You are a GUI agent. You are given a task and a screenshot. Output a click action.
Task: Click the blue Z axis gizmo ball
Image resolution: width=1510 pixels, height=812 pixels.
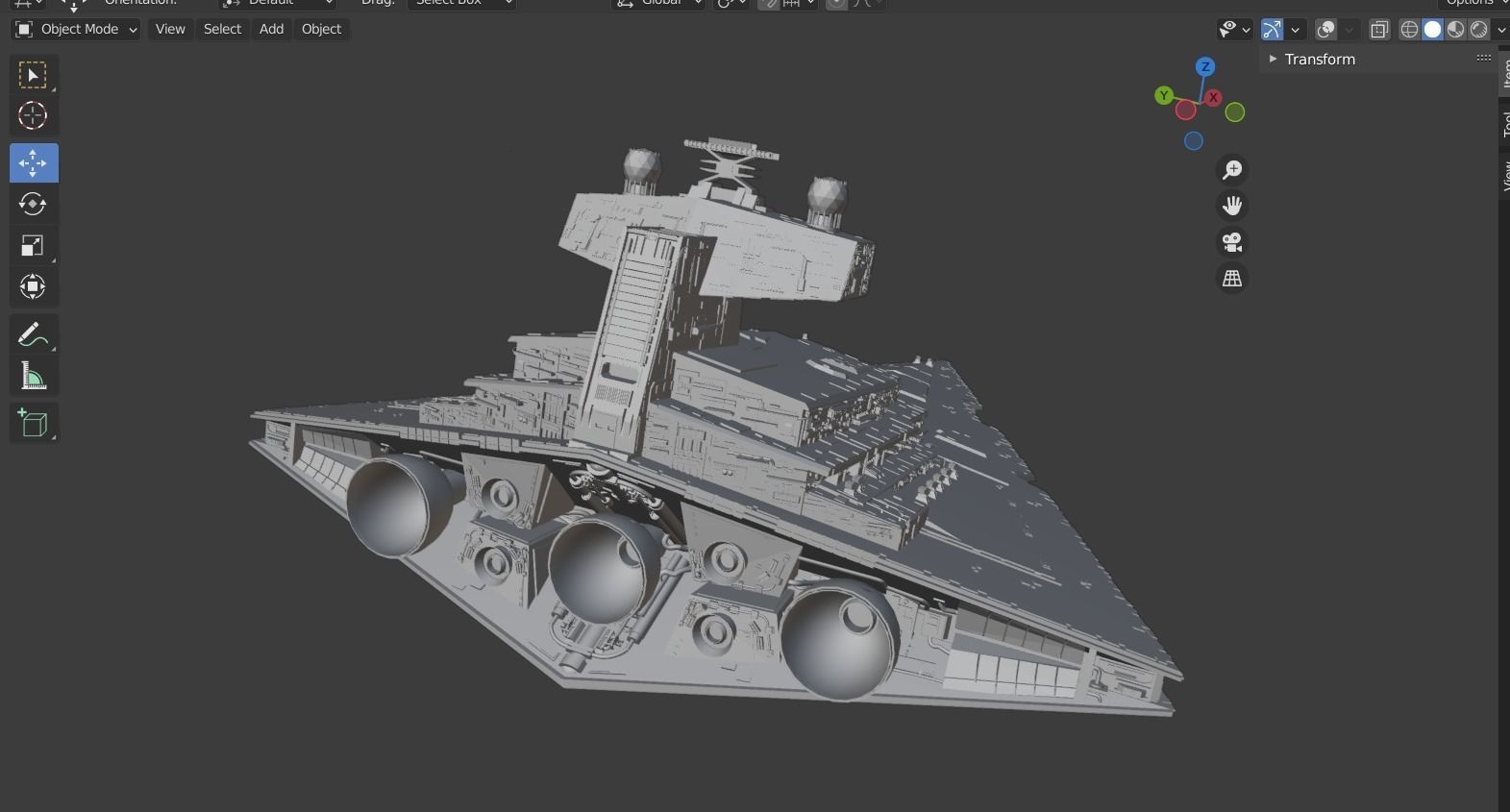pyautogui.click(x=1205, y=67)
